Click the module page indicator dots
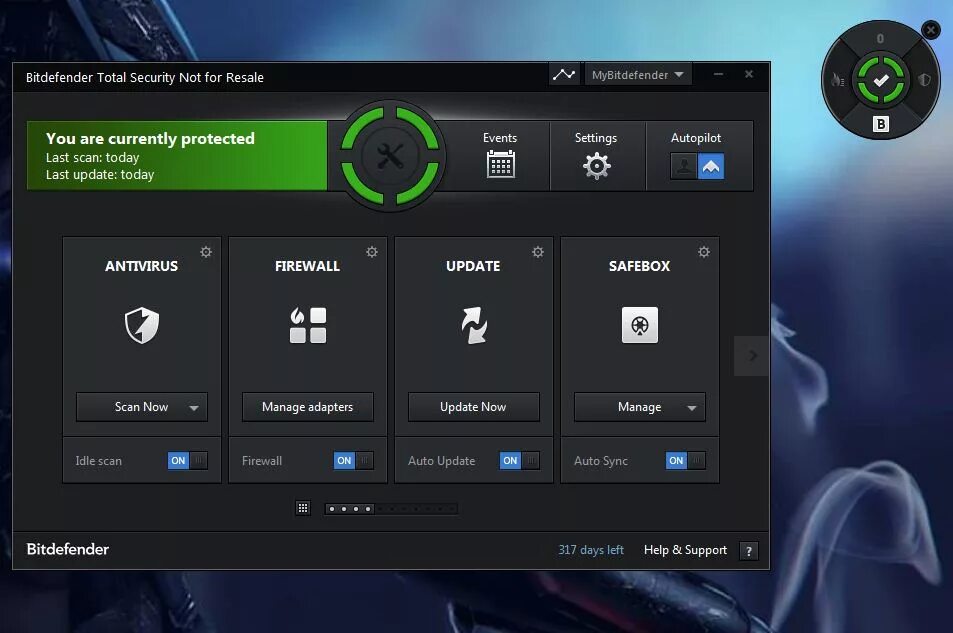 click(x=391, y=508)
